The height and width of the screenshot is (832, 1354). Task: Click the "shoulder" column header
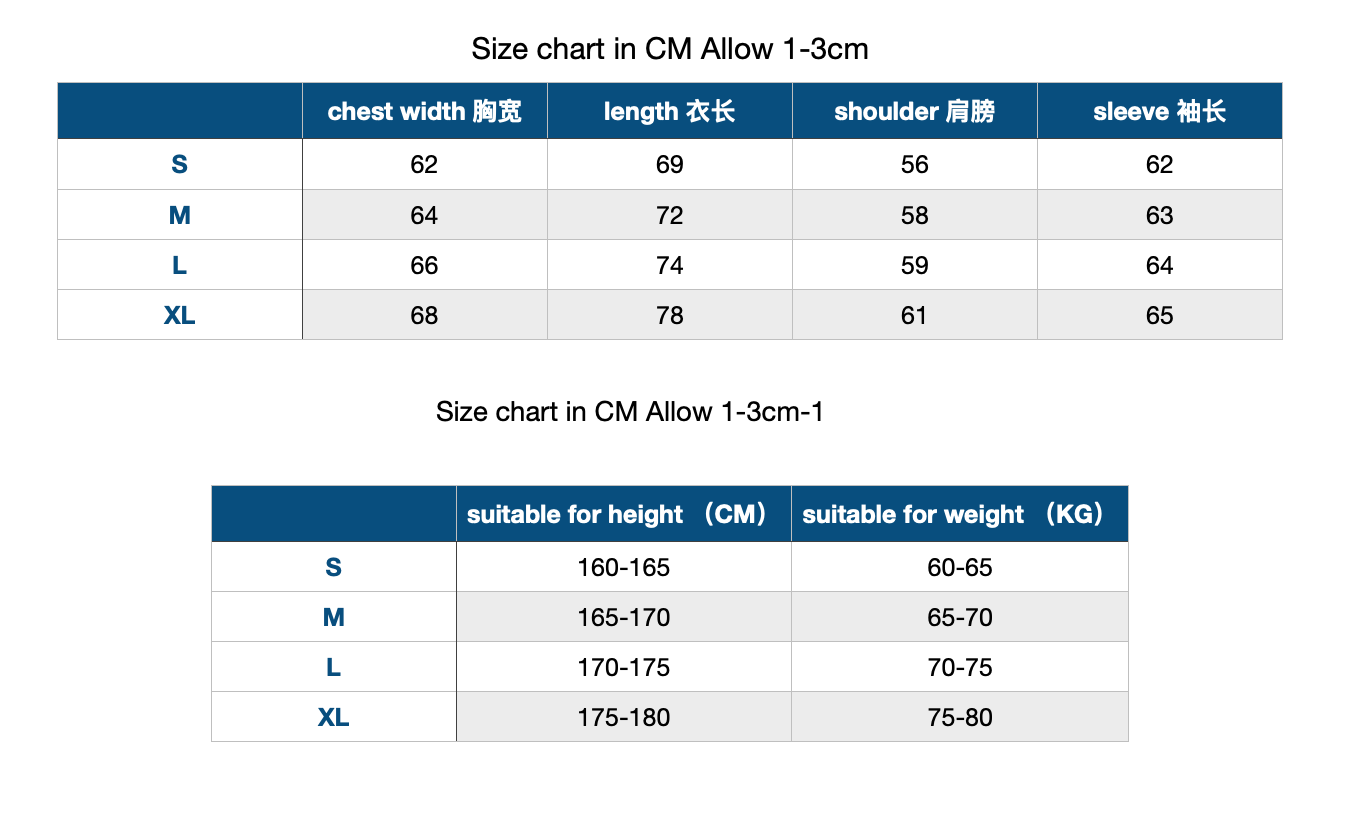tap(914, 111)
